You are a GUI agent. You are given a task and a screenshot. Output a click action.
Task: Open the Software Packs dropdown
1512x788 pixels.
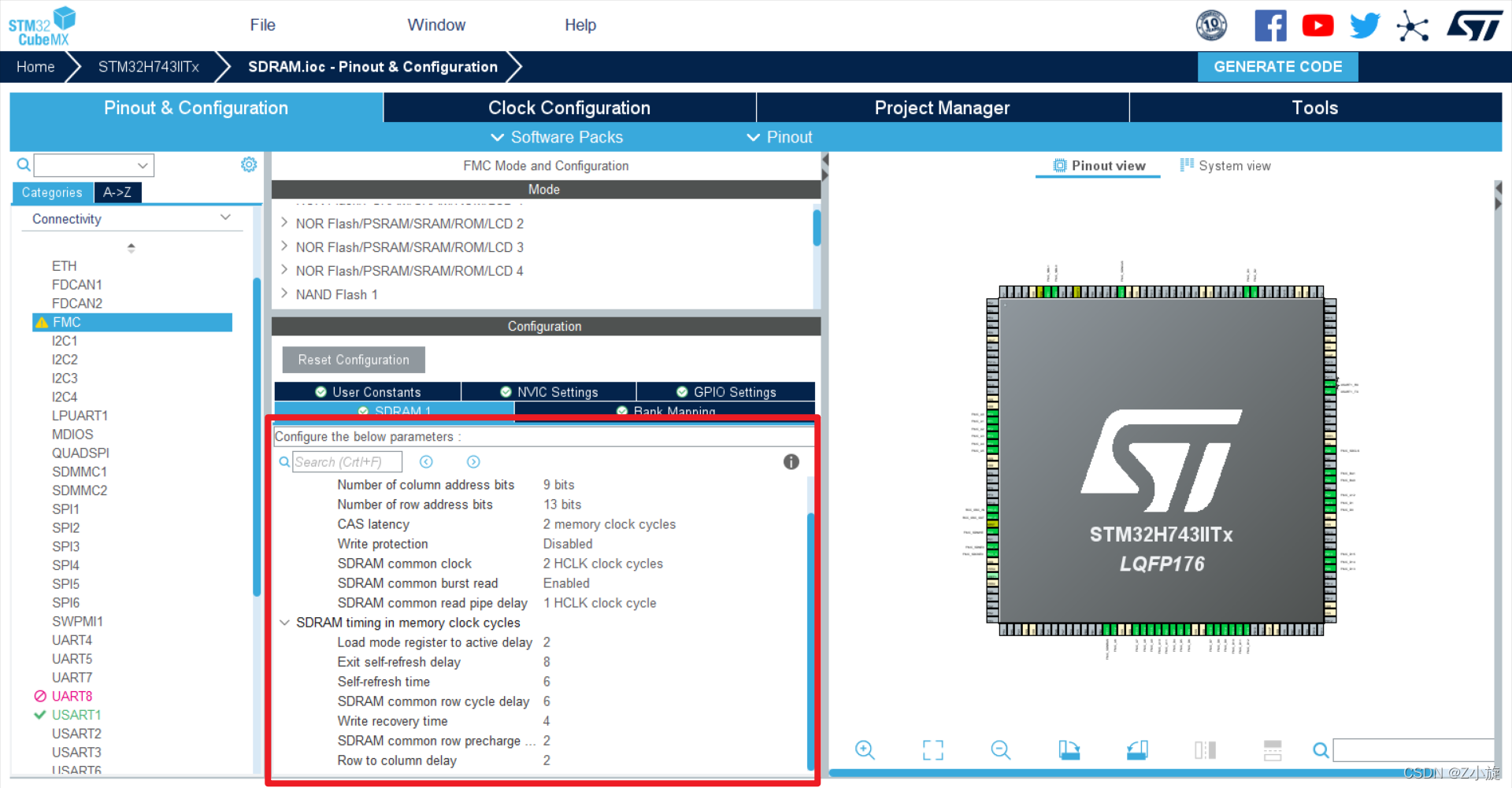point(556,138)
